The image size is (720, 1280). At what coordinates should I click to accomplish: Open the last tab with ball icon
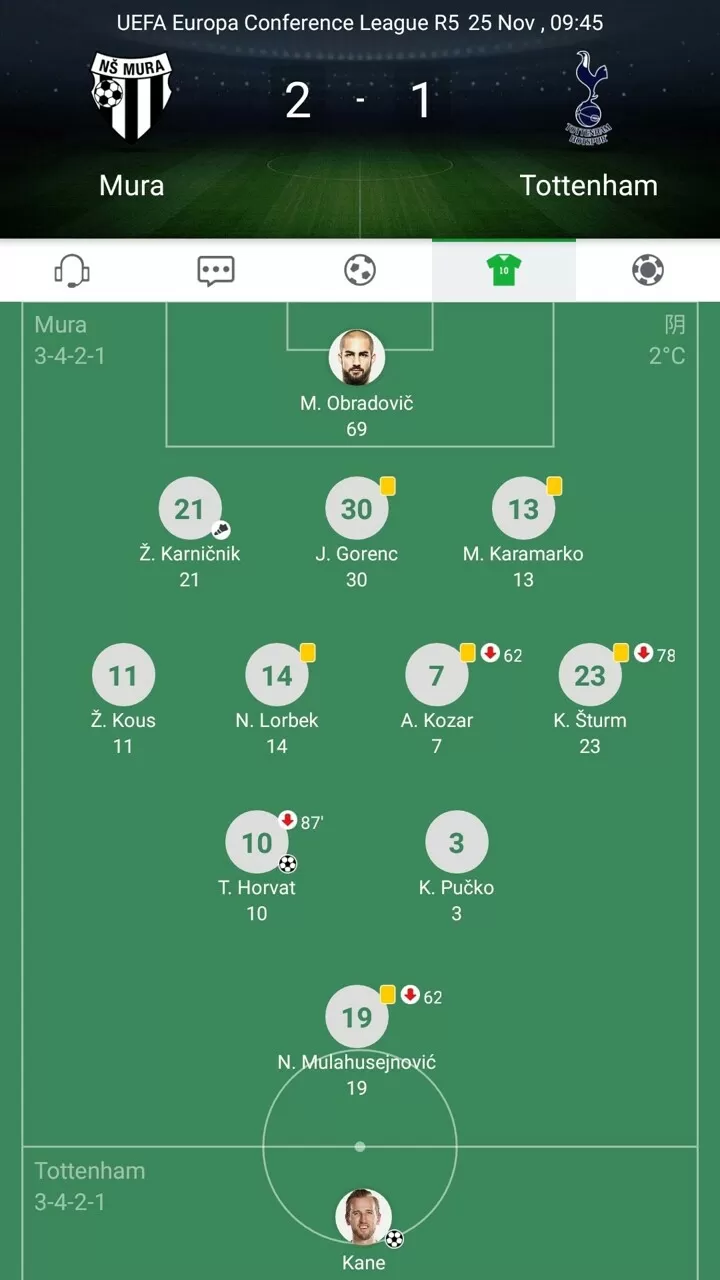pyautogui.click(x=648, y=270)
